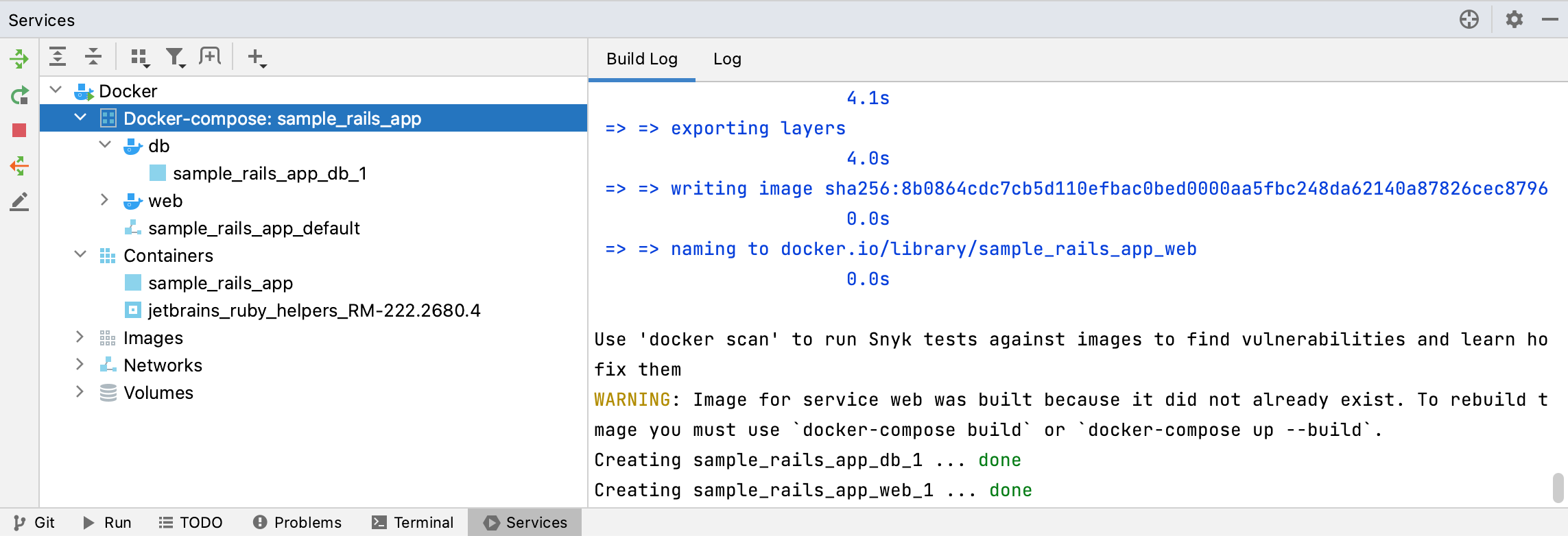Click the build log vertical scrollbar thumb
The width and height of the screenshot is (1568, 536).
(x=1558, y=487)
